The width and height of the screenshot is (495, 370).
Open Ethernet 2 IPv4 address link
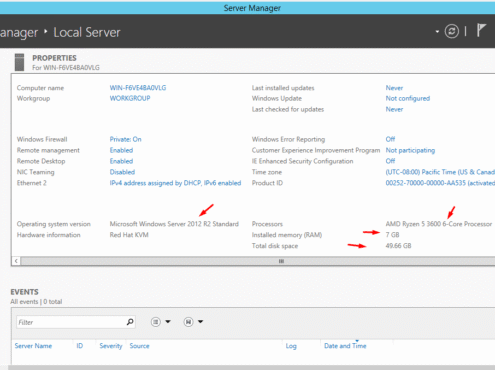pyautogui.click(x=175, y=183)
